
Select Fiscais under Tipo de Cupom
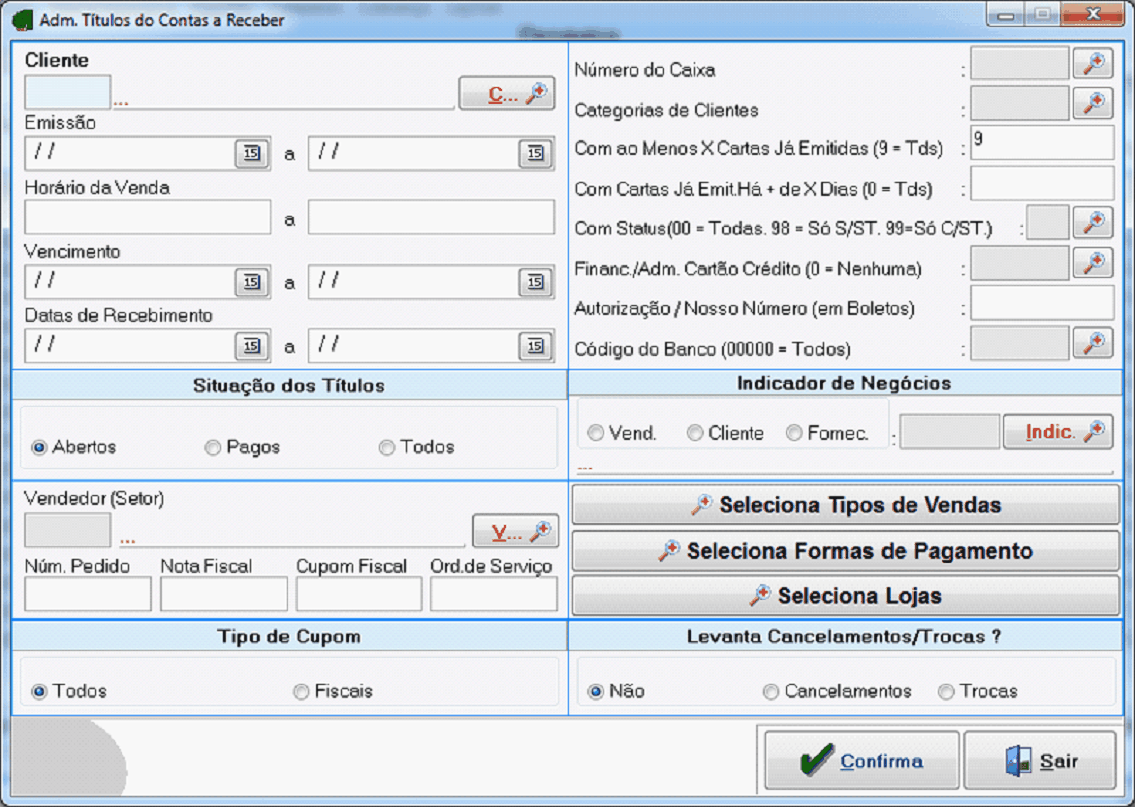301,692
